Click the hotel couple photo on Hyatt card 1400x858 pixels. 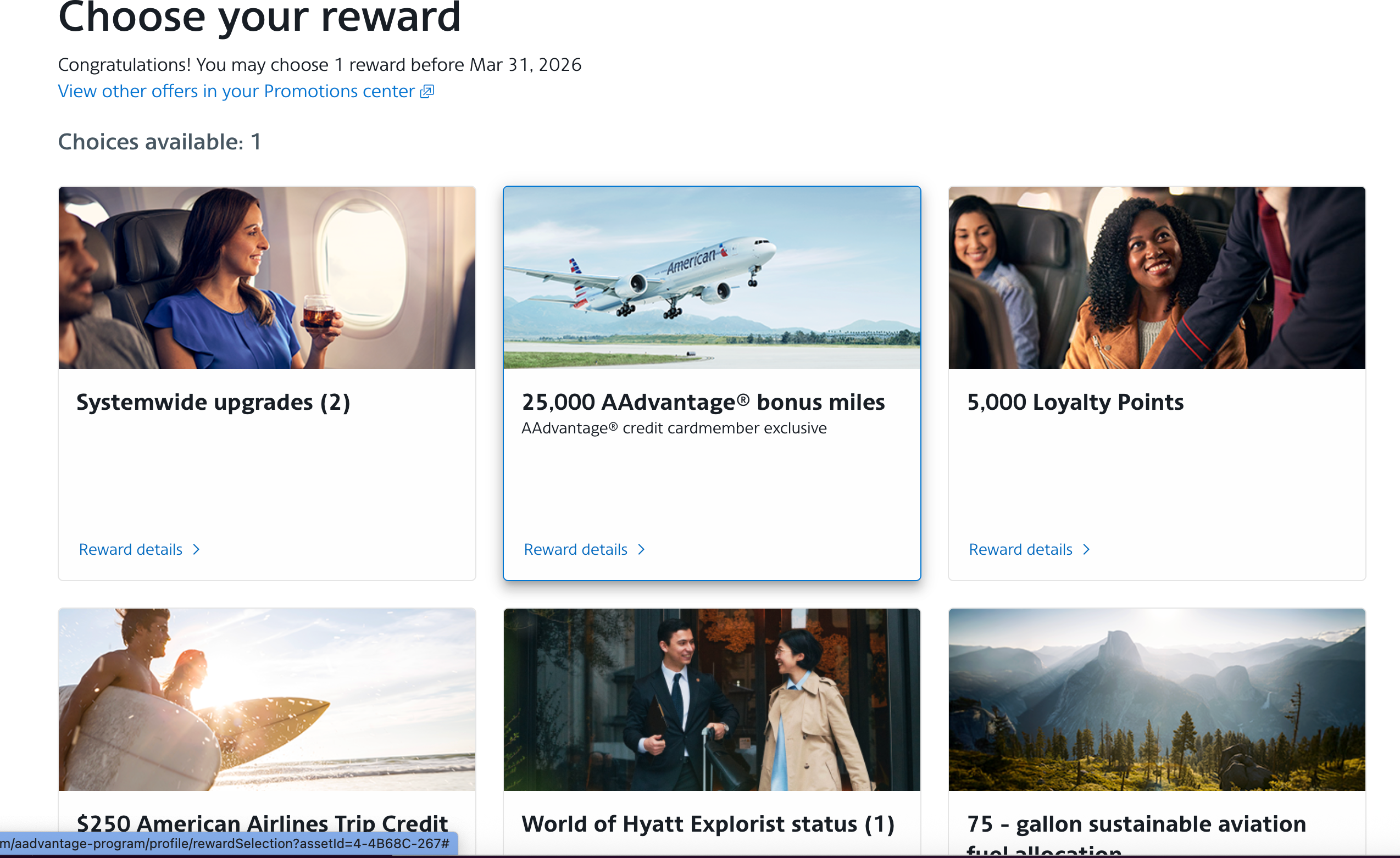tap(712, 699)
